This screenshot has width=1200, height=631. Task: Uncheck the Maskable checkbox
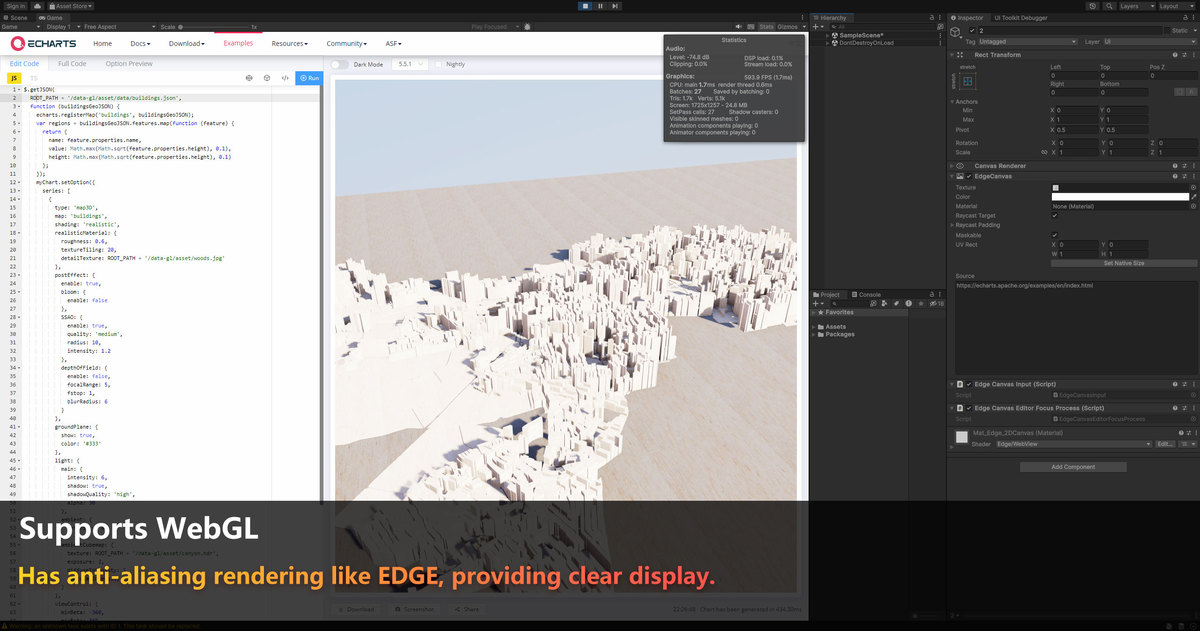tap(1055, 235)
